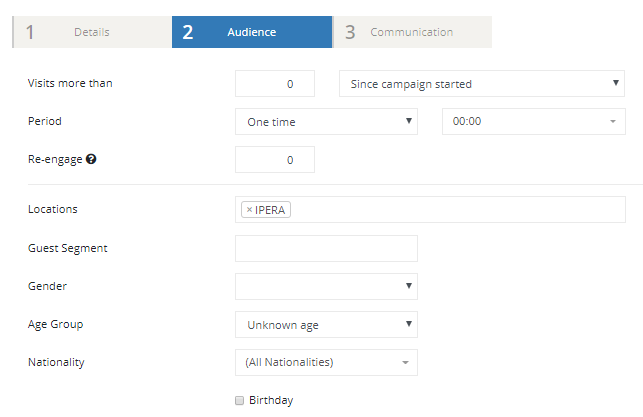Expand the All Nationalities selector
Viewport: 643px width, 417px height.
(x=326, y=362)
